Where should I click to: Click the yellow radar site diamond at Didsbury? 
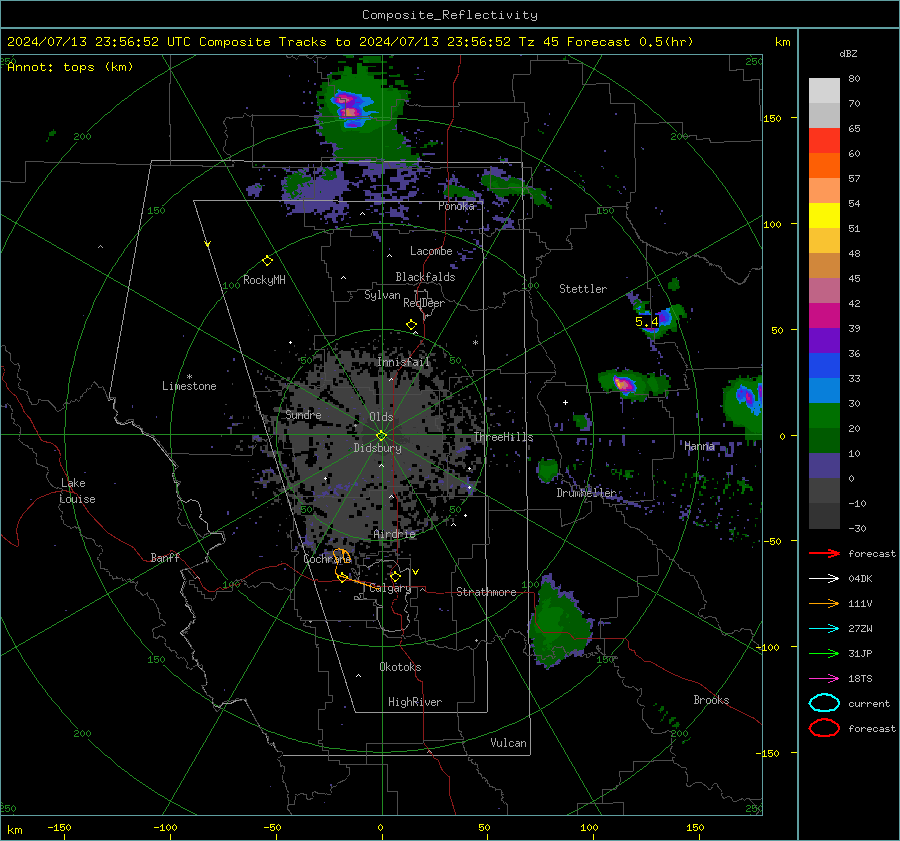(381, 436)
